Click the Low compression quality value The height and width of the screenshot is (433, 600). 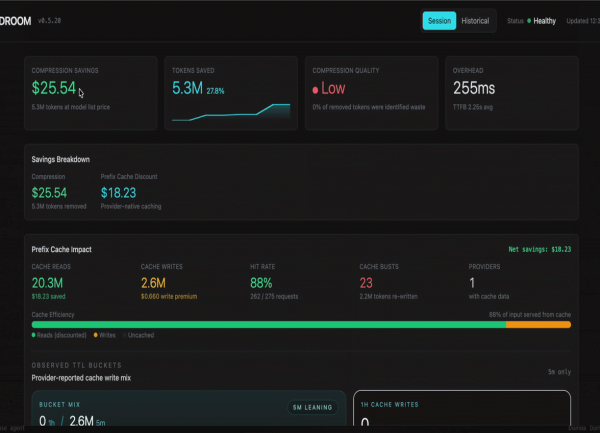coord(333,88)
